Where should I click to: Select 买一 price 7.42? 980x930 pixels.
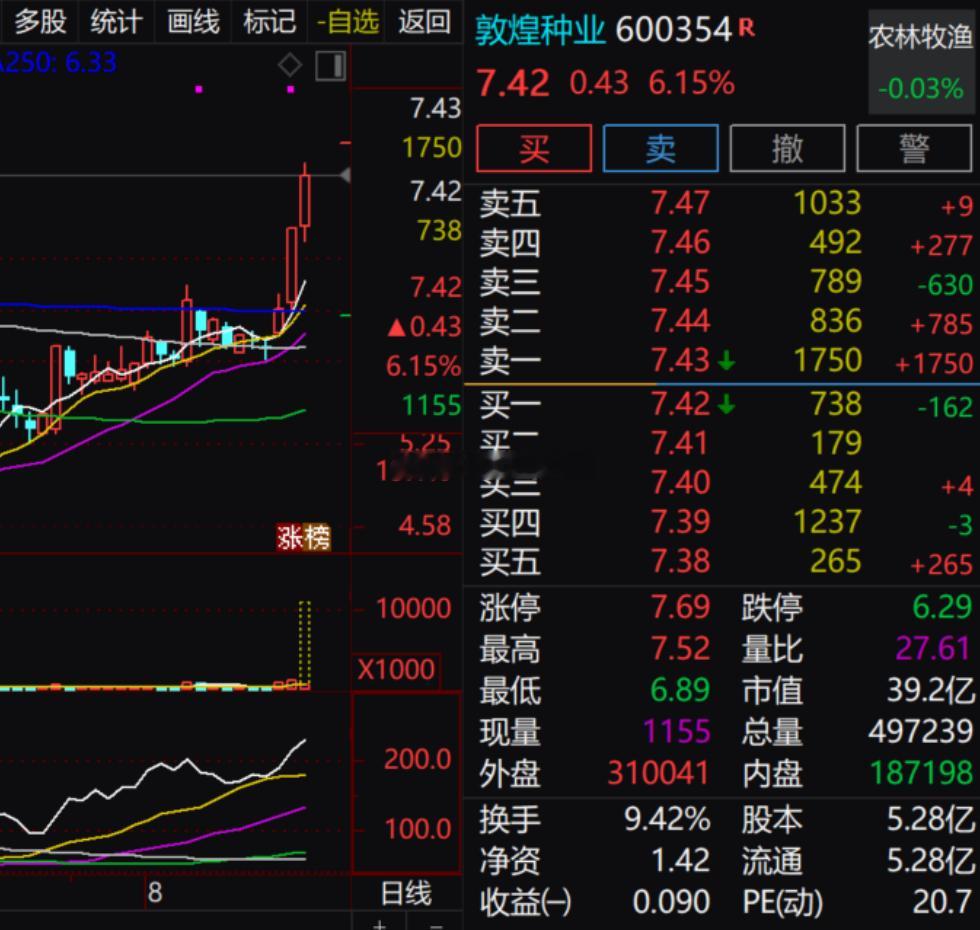click(x=681, y=404)
